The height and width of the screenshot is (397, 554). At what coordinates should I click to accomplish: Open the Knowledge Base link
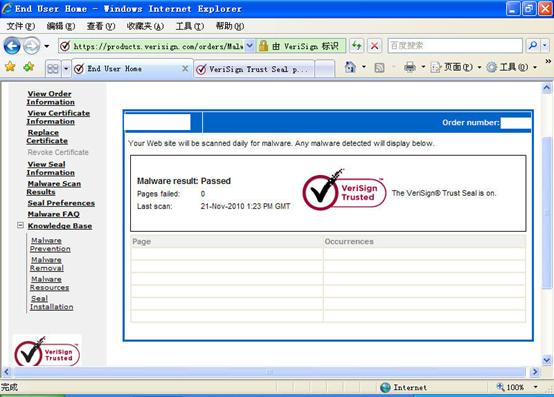[60, 226]
